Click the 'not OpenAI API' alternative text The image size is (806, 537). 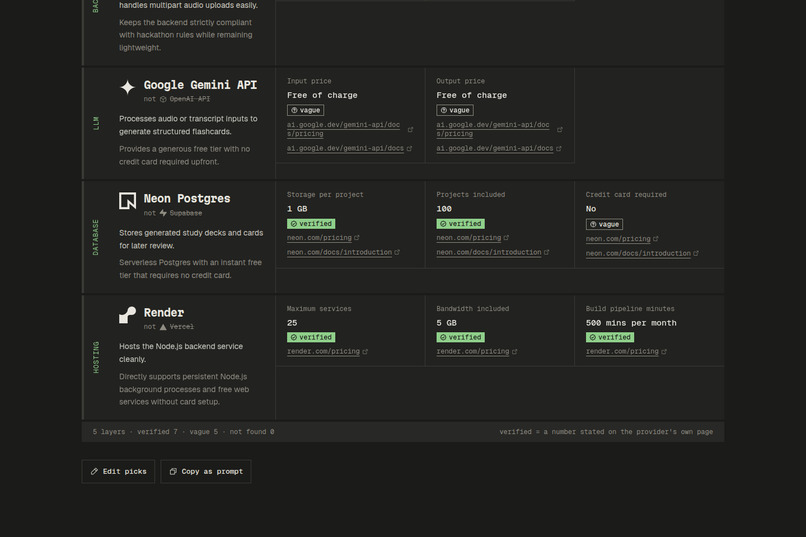[x=177, y=99]
